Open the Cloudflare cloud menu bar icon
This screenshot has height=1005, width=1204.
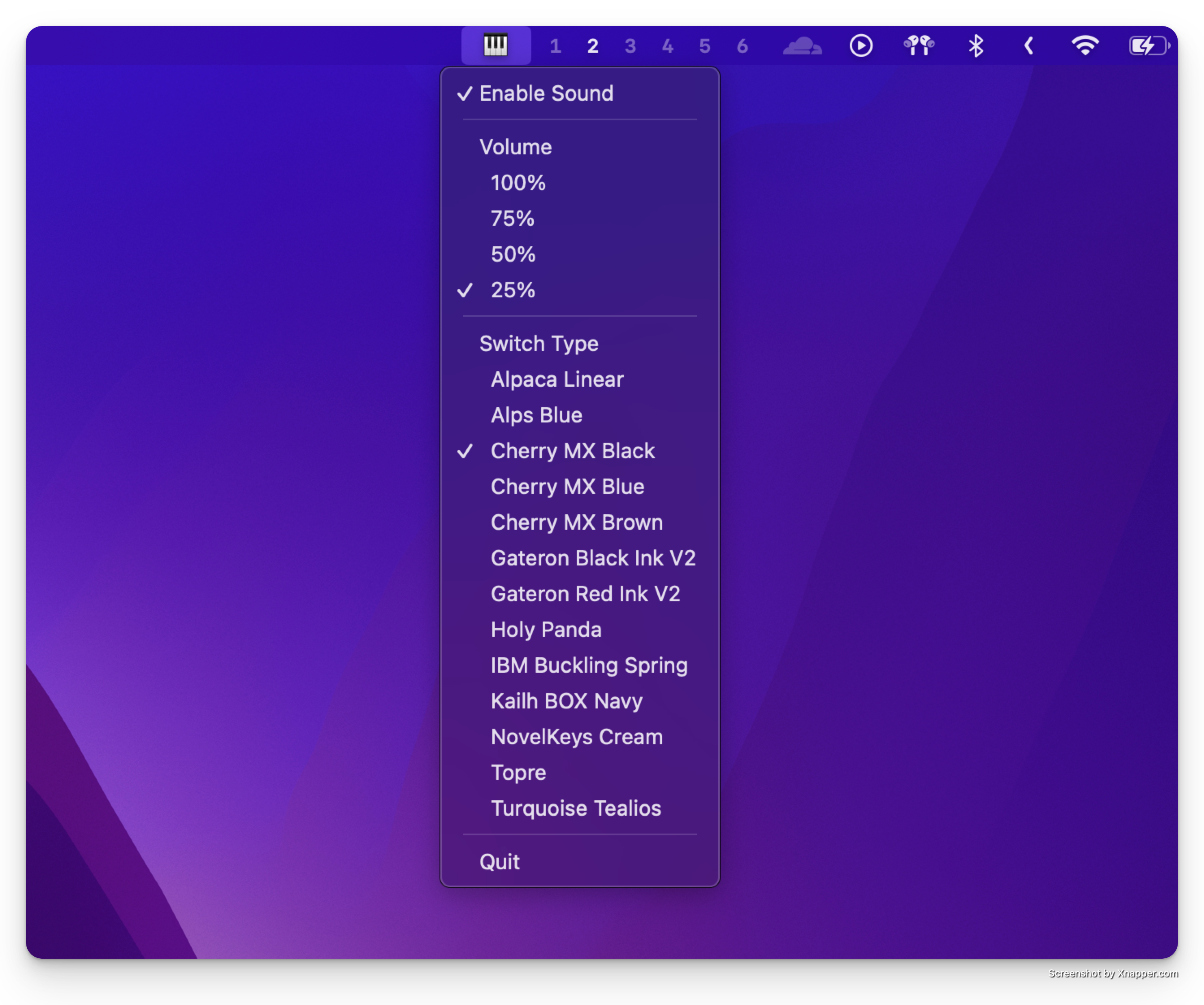pyautogui.click(x=802, y=45)
